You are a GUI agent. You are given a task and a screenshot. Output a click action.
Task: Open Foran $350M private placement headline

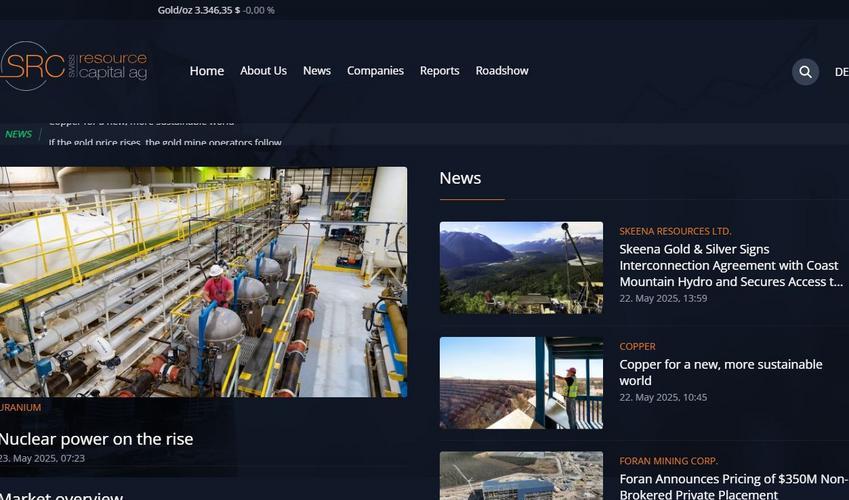732,486
